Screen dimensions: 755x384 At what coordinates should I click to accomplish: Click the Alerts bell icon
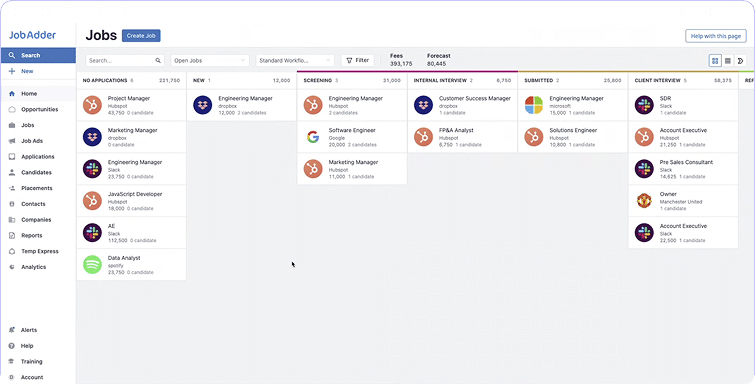pos(12,330)
